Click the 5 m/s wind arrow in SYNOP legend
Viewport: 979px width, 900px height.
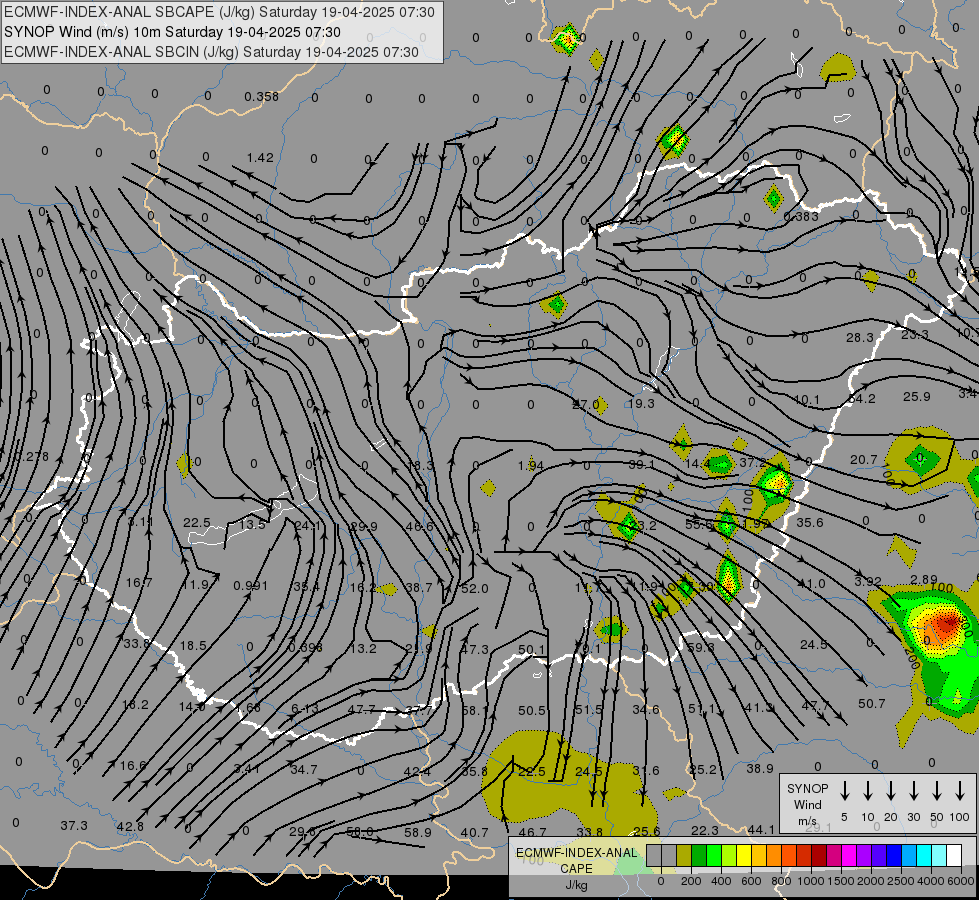(x=844, y=791)
